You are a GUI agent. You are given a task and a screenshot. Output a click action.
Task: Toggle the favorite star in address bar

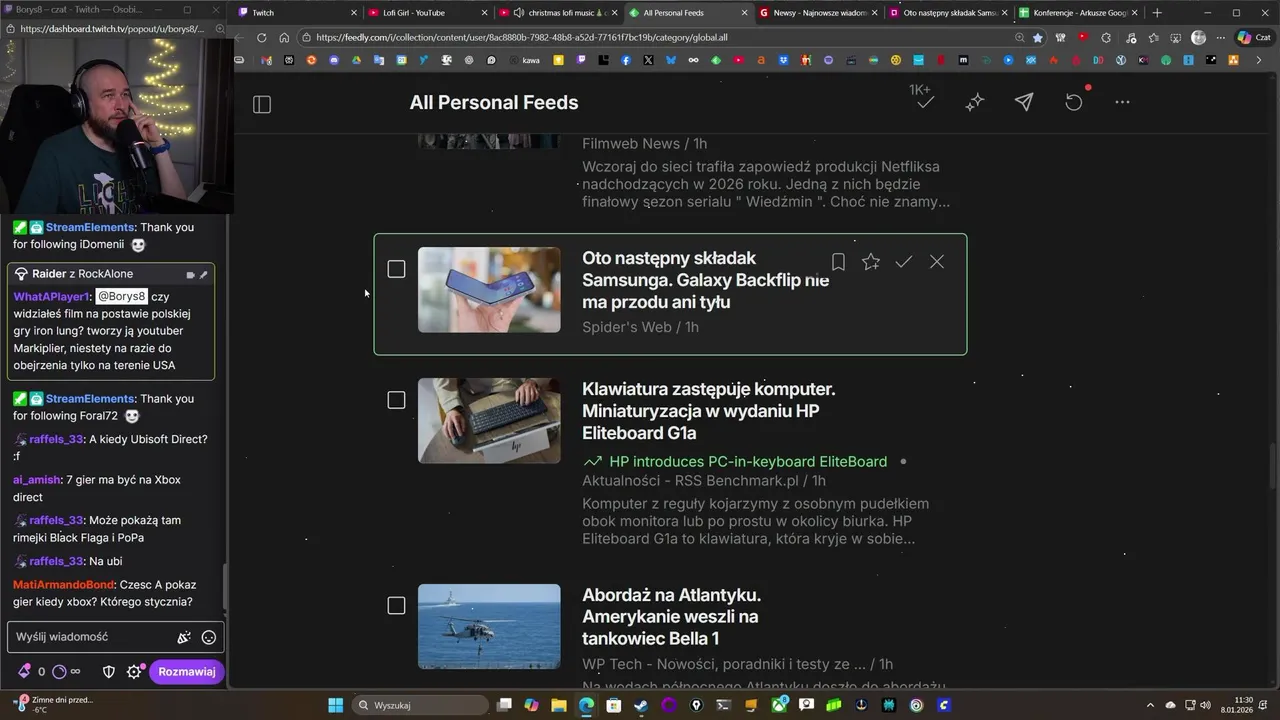coord(1038,38)
